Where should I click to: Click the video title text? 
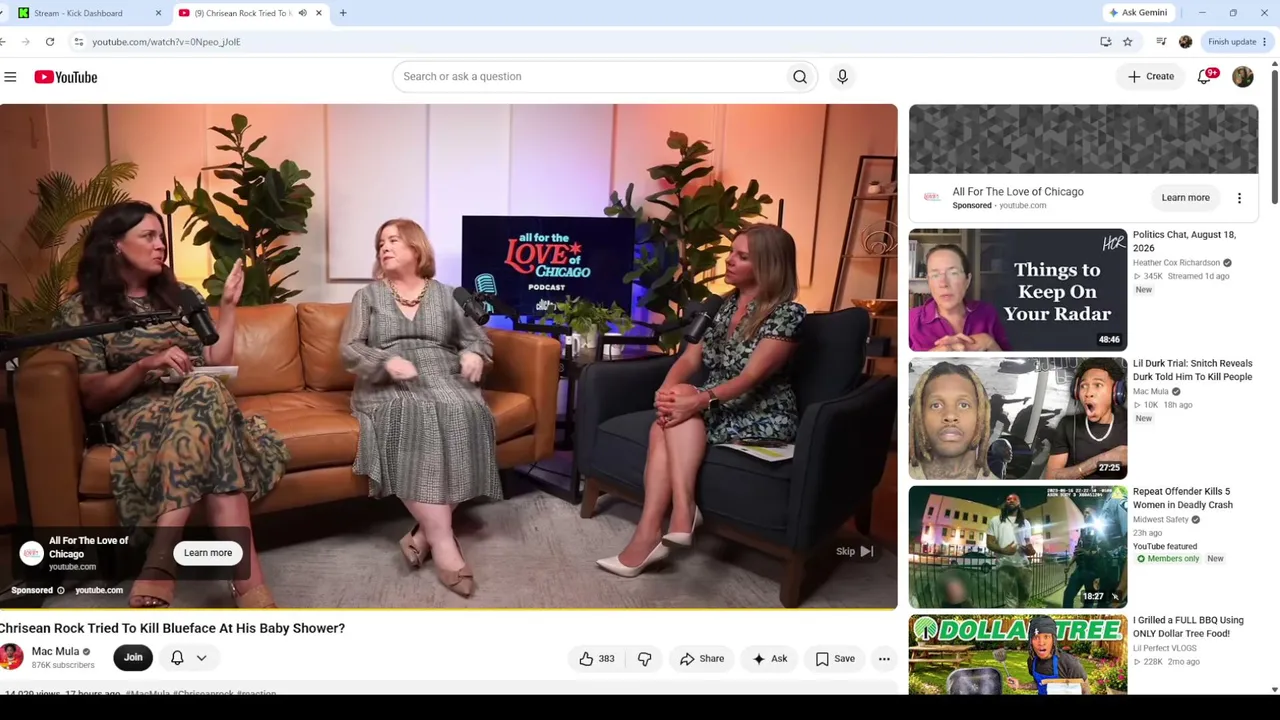tap(172, 628)
